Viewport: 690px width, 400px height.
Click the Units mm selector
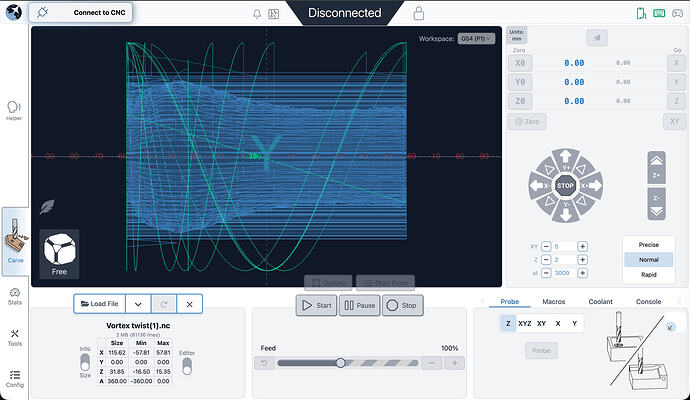518,36
